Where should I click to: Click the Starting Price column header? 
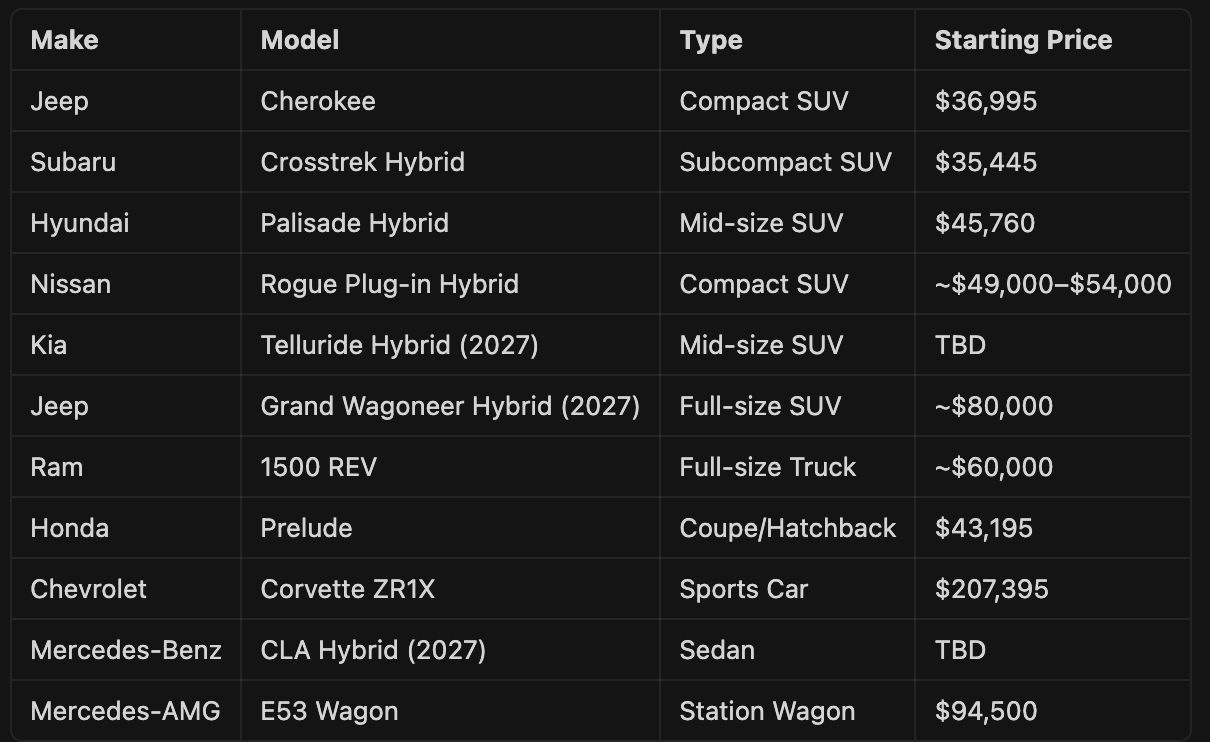tap(1023, 40)
